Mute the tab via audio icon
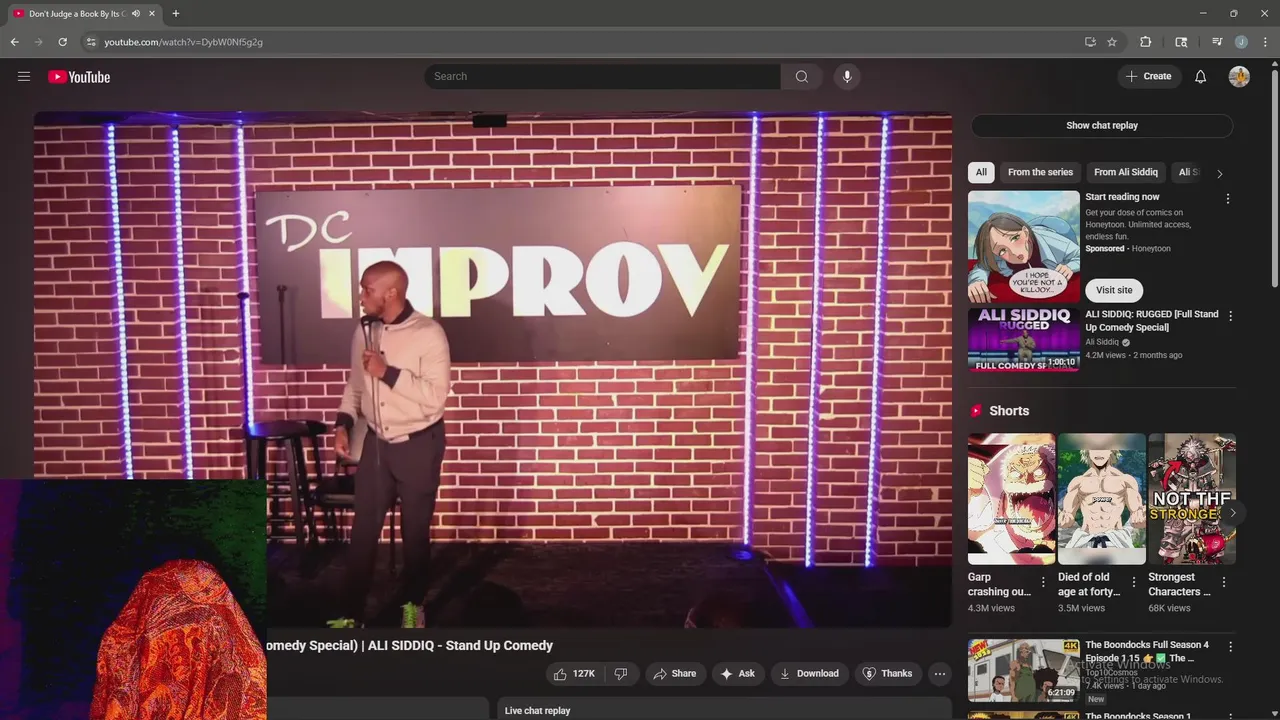This screenshot has height=720, width=1280. 136,14
